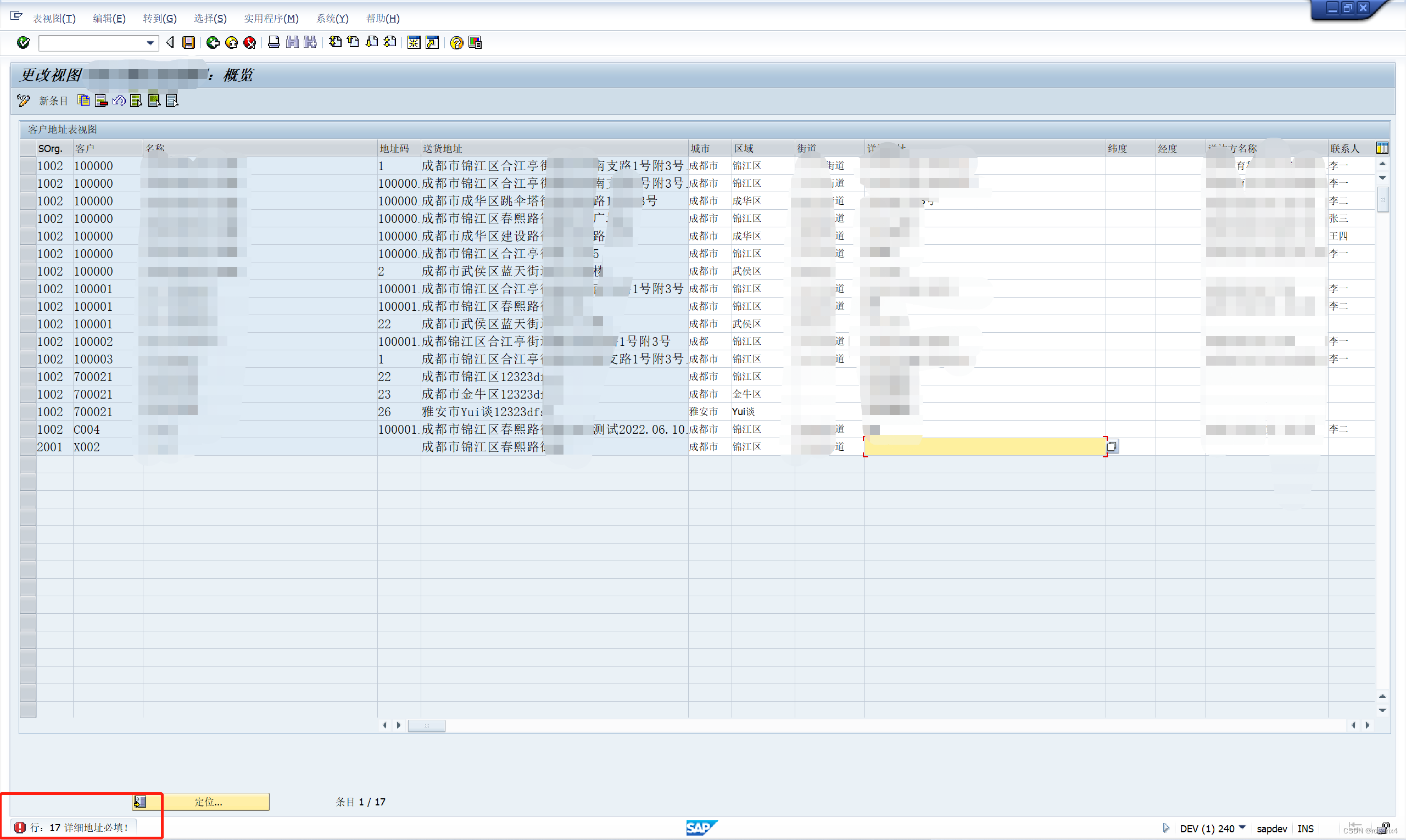Select row selector for address code 26
Screen dimensions: 1406x840
point(28,412)
